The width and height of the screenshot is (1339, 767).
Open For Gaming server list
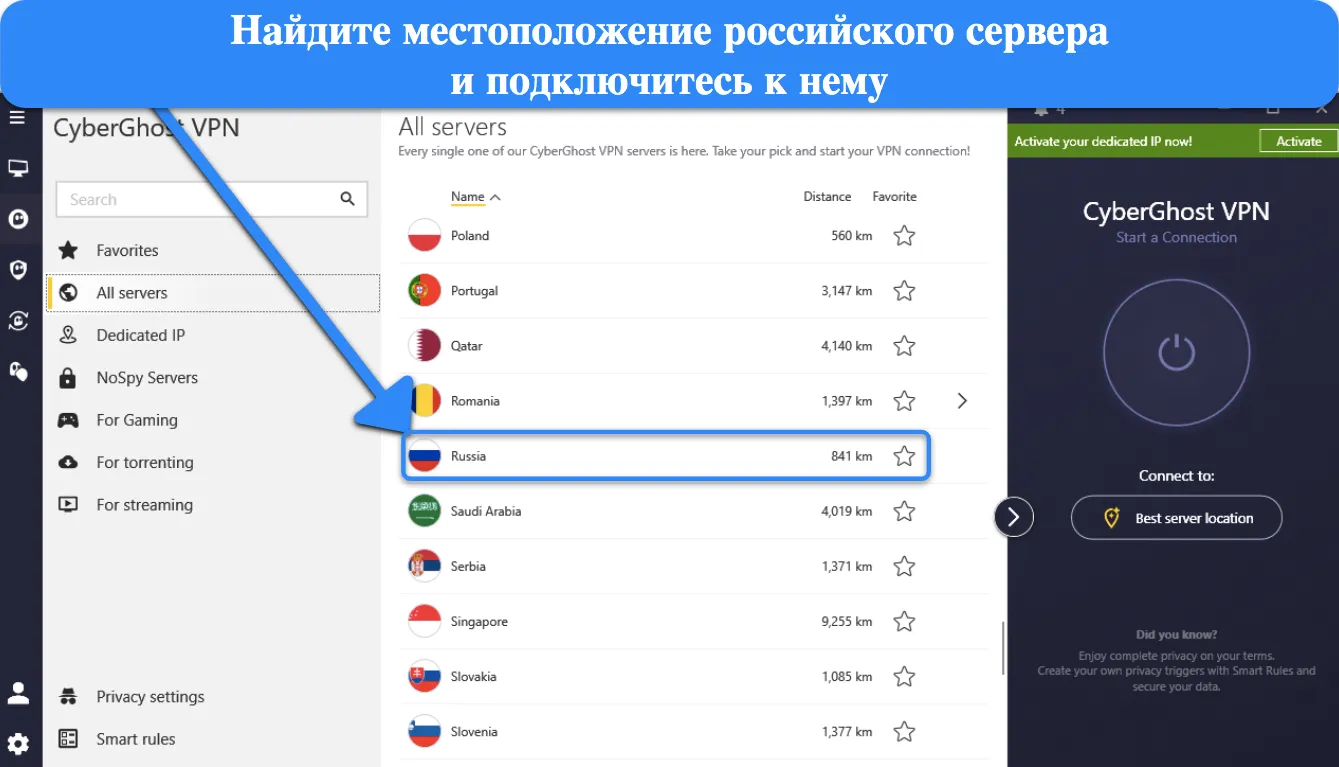(213, 420)
